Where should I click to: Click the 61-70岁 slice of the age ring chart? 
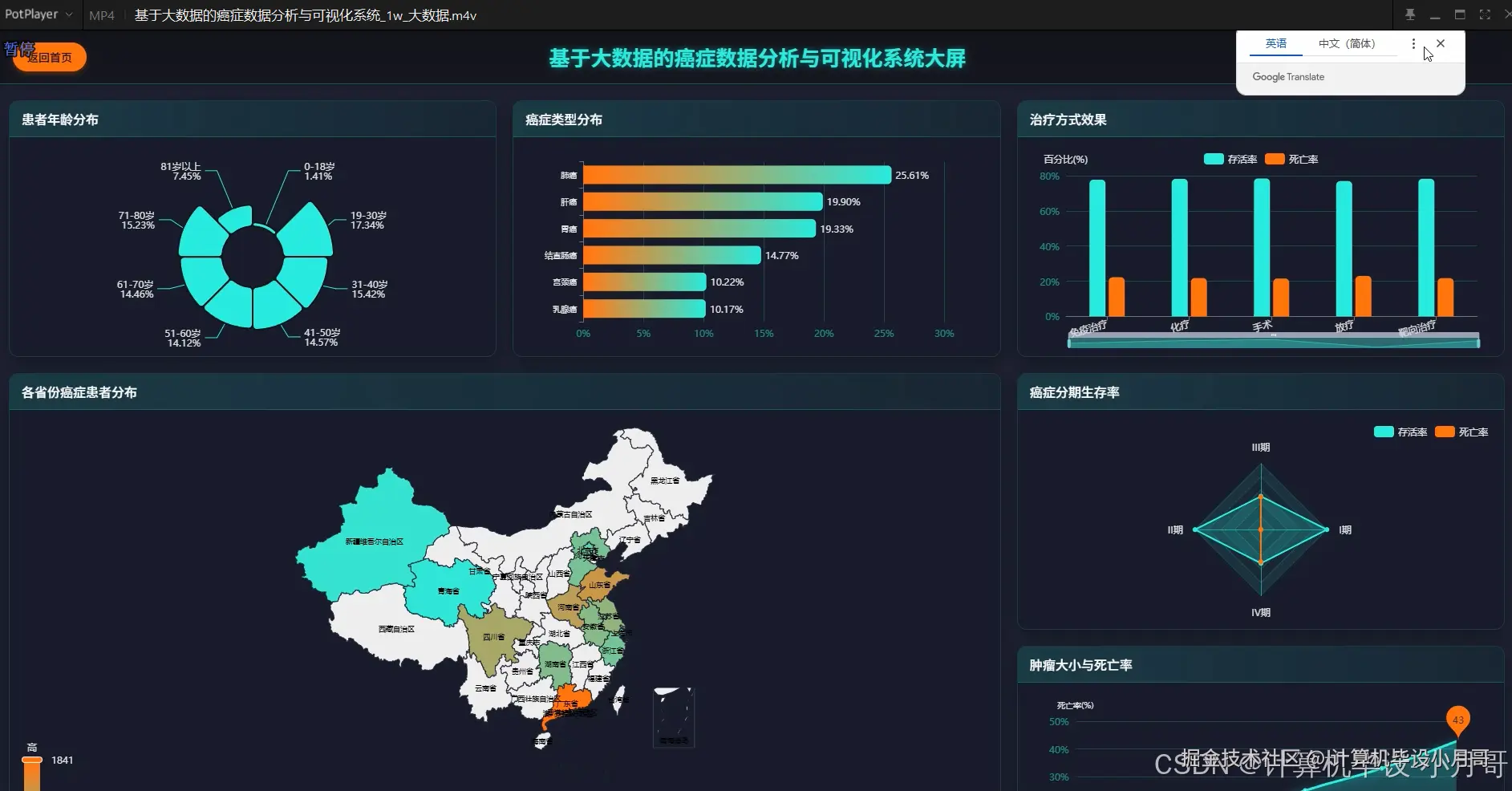point(202,279)
